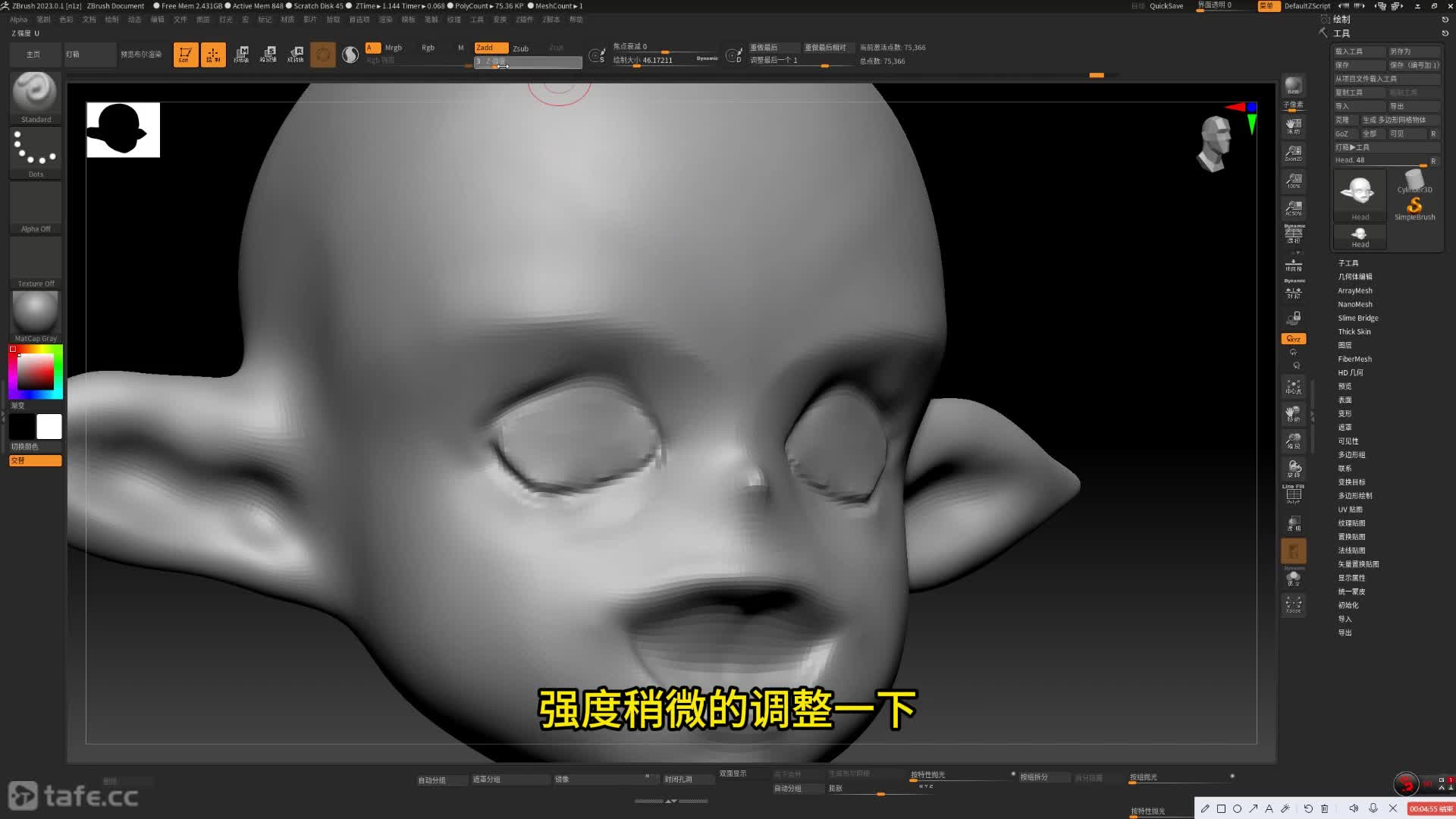
Task: Open the DefaultZScript menu
Action: coord(1307,6)
